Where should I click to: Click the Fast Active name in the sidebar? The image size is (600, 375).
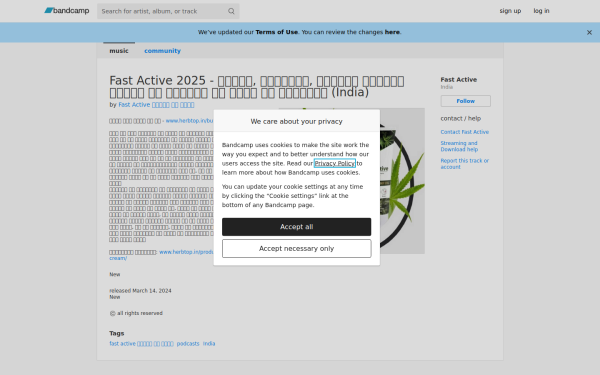458,80
